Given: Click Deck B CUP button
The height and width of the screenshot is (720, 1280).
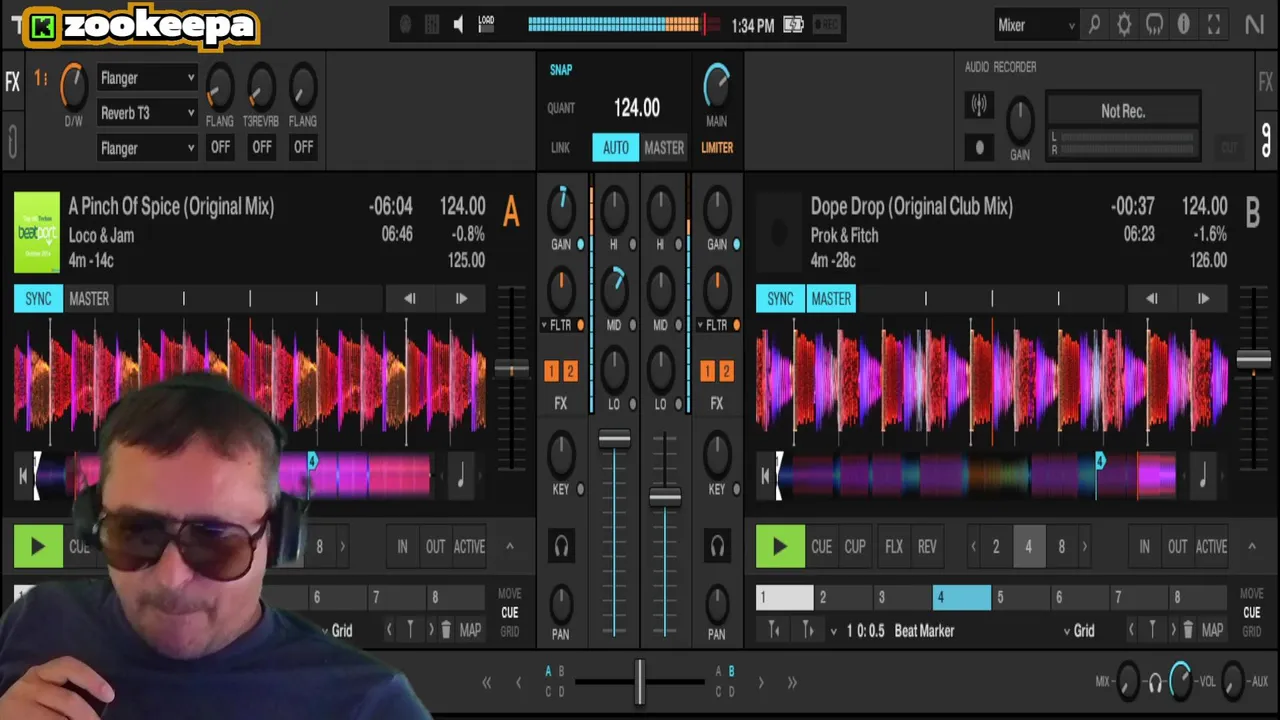Looking at the screenshot, I should point(855,547).
